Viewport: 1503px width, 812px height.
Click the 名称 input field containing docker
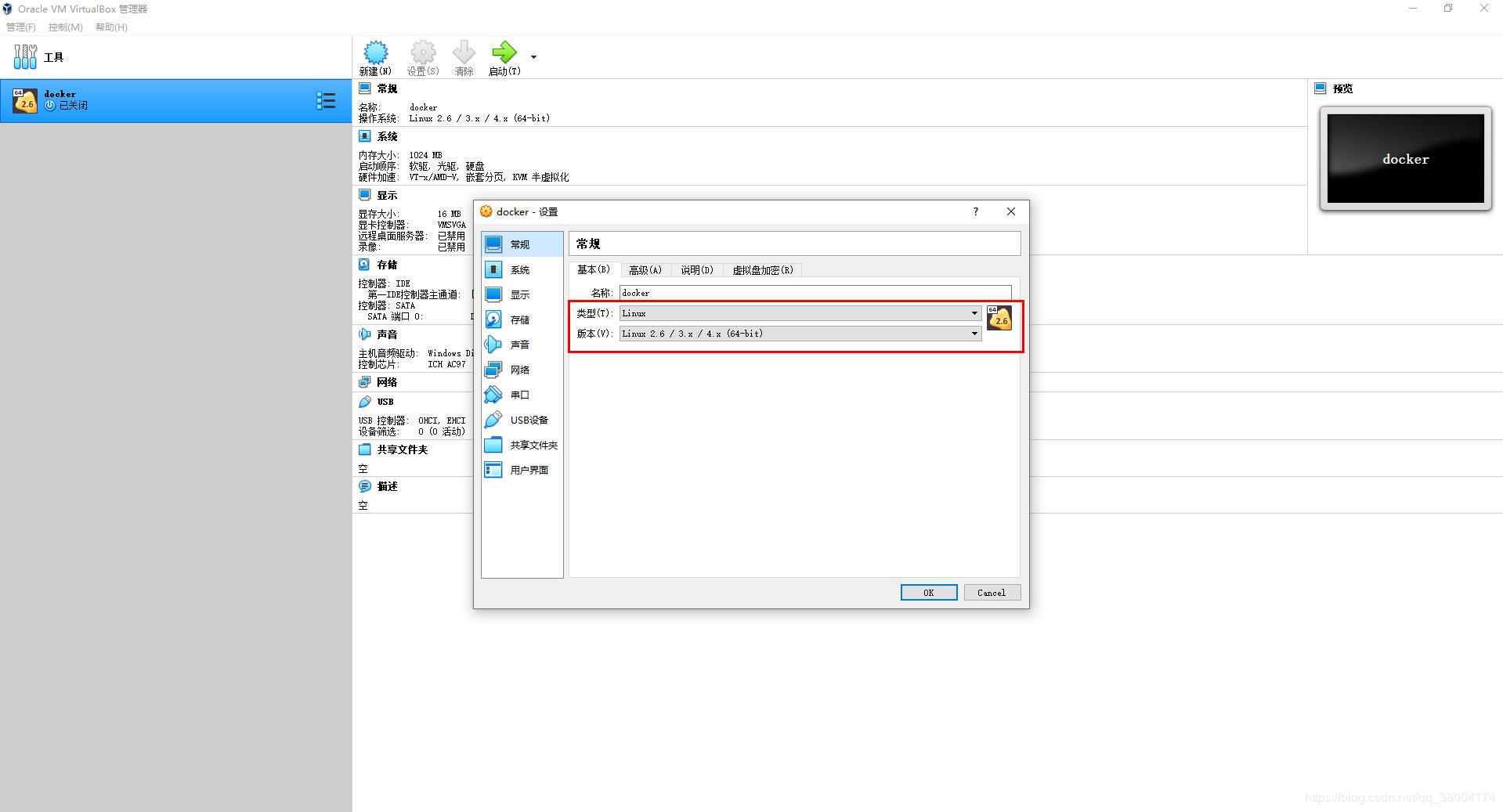(x=815, y=293)
